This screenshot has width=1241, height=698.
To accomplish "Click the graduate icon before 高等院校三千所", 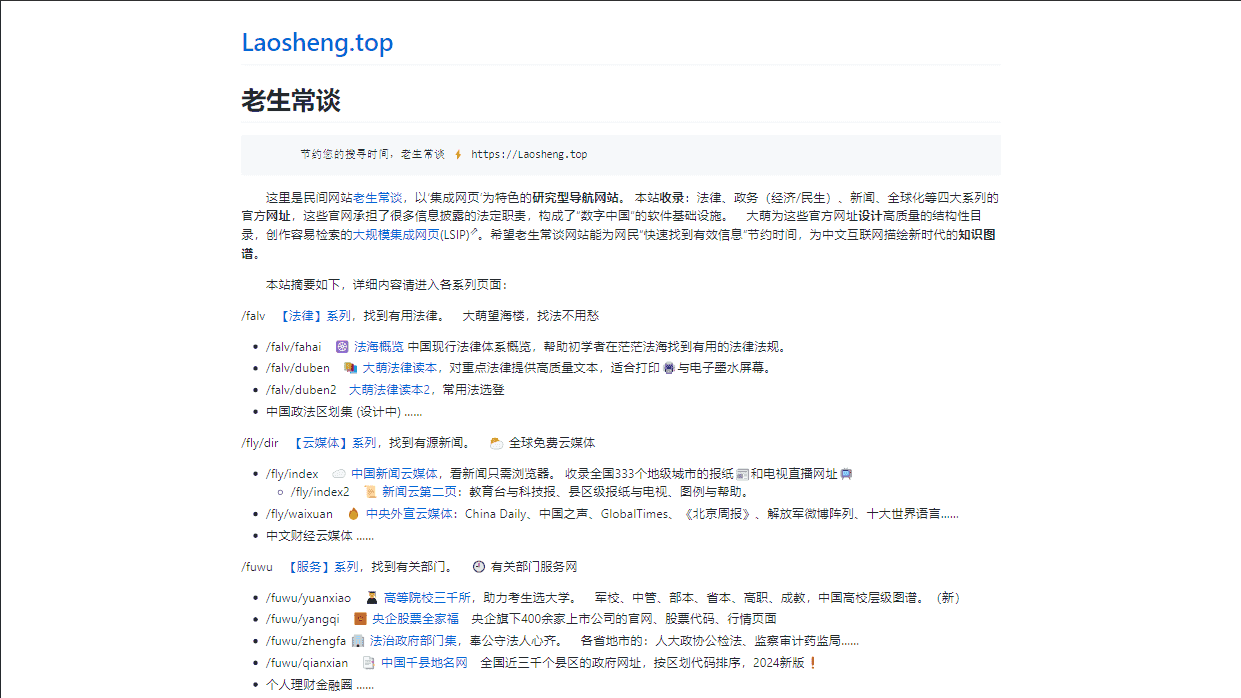I will tap(371, 598).
